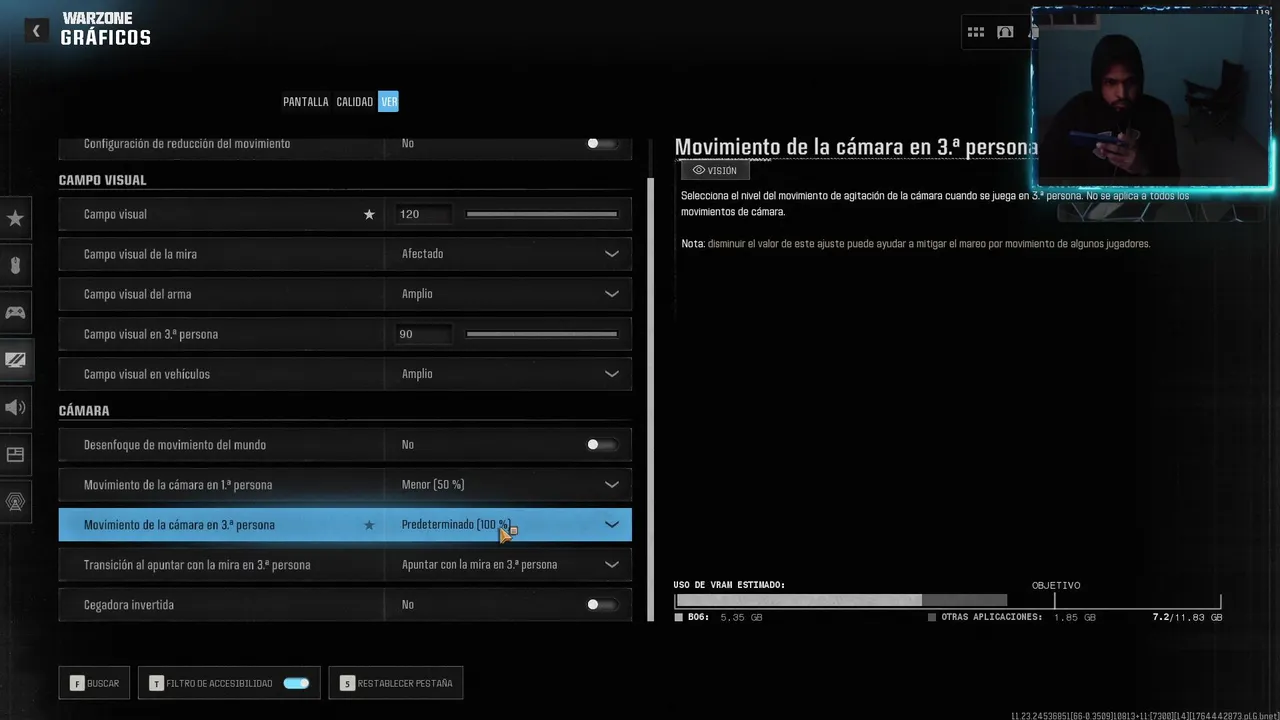Click 'Menor (50 %)' value

tap(433, 485)
